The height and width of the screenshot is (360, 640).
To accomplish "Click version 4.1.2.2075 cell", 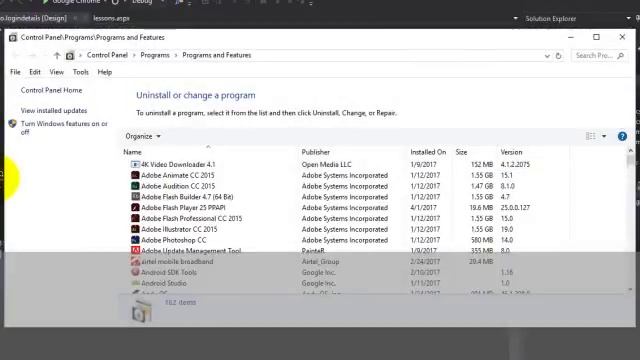I will [515, 164].
